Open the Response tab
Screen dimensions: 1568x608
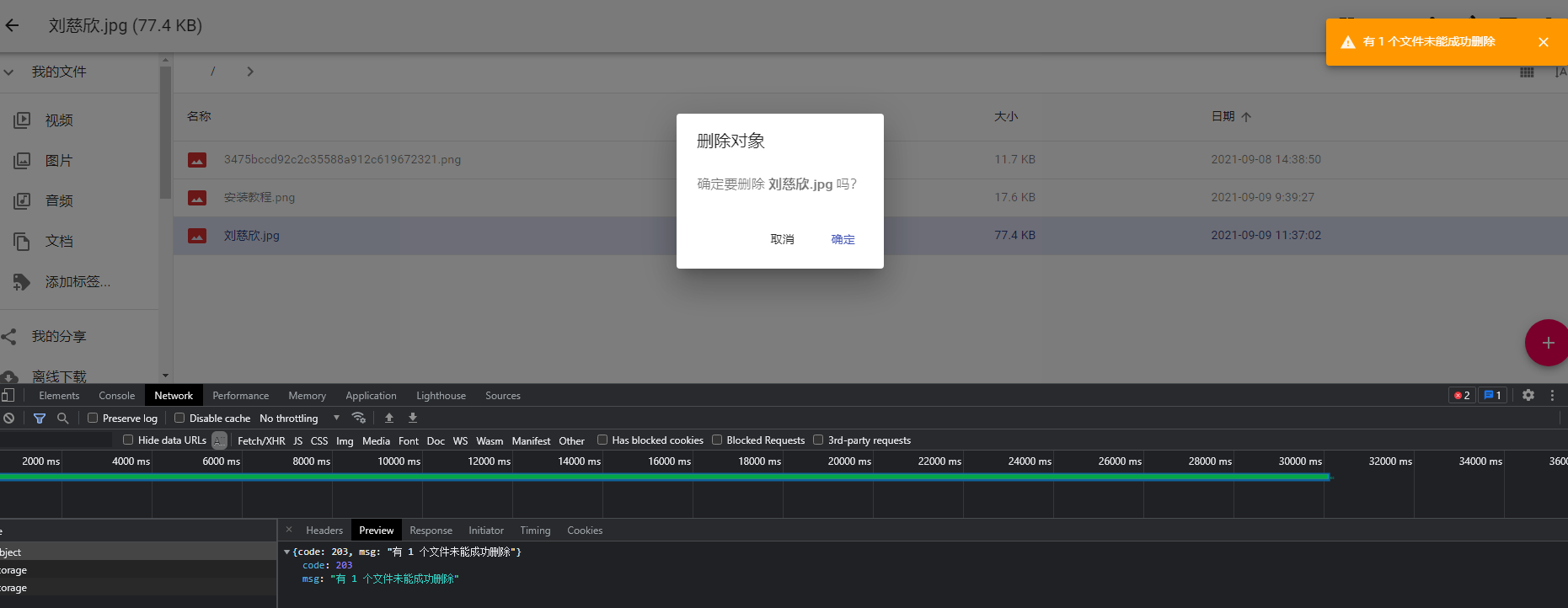click(x=431, y=531)
